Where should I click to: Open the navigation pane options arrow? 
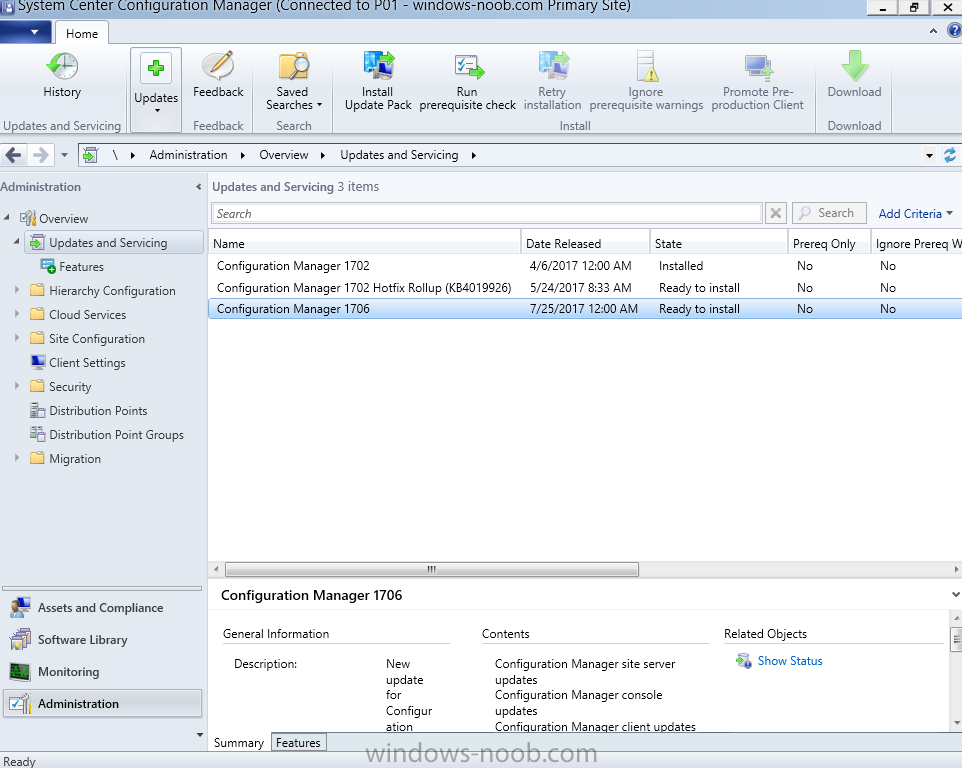(199, 735)
